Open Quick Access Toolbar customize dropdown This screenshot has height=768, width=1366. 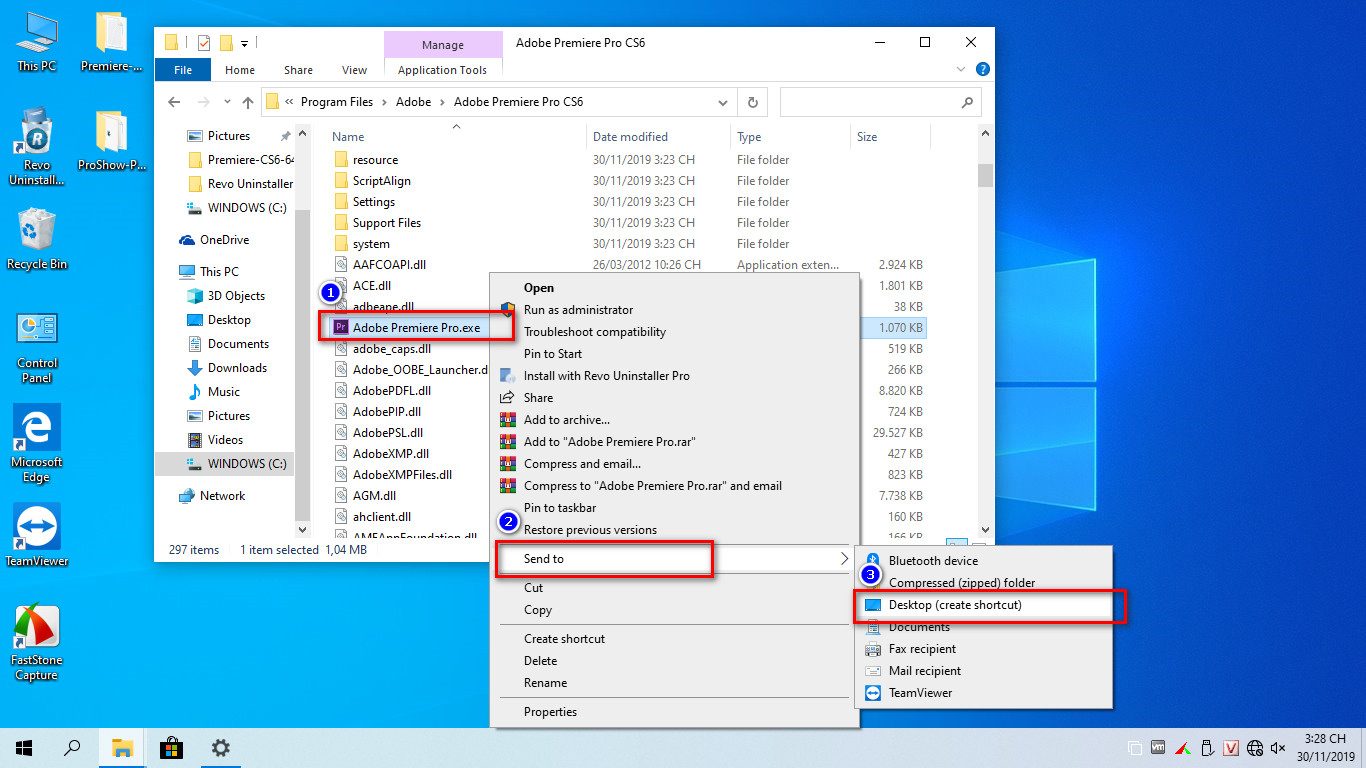pos(244,42)
